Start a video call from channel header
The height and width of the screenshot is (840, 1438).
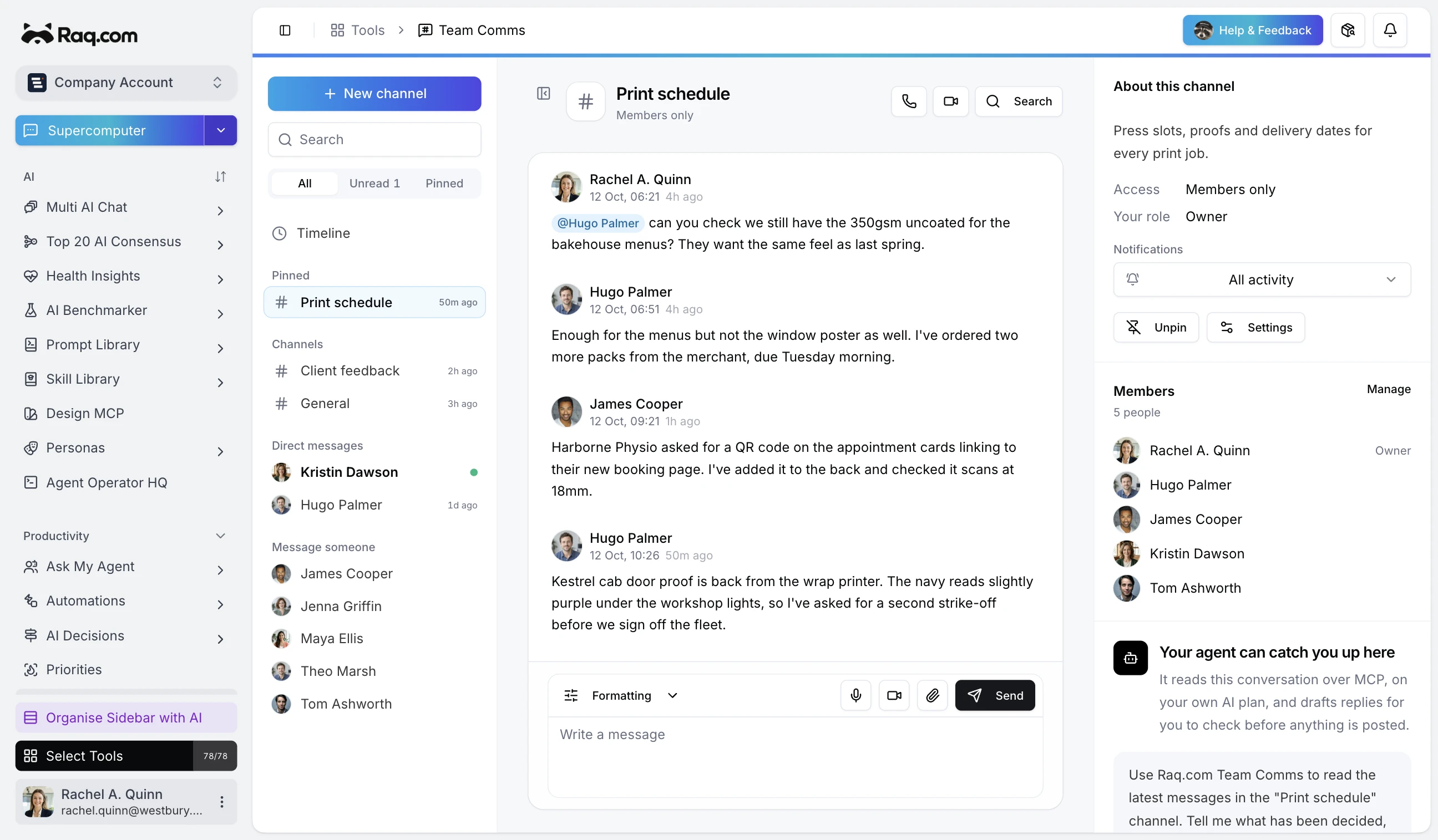pos(951,101)
